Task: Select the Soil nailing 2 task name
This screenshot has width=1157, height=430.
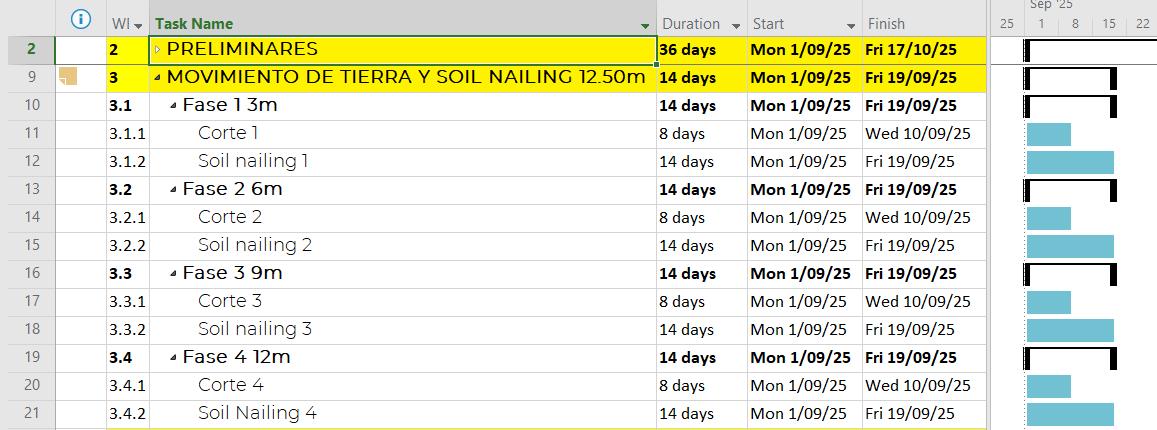Action: tap(255, 246)
